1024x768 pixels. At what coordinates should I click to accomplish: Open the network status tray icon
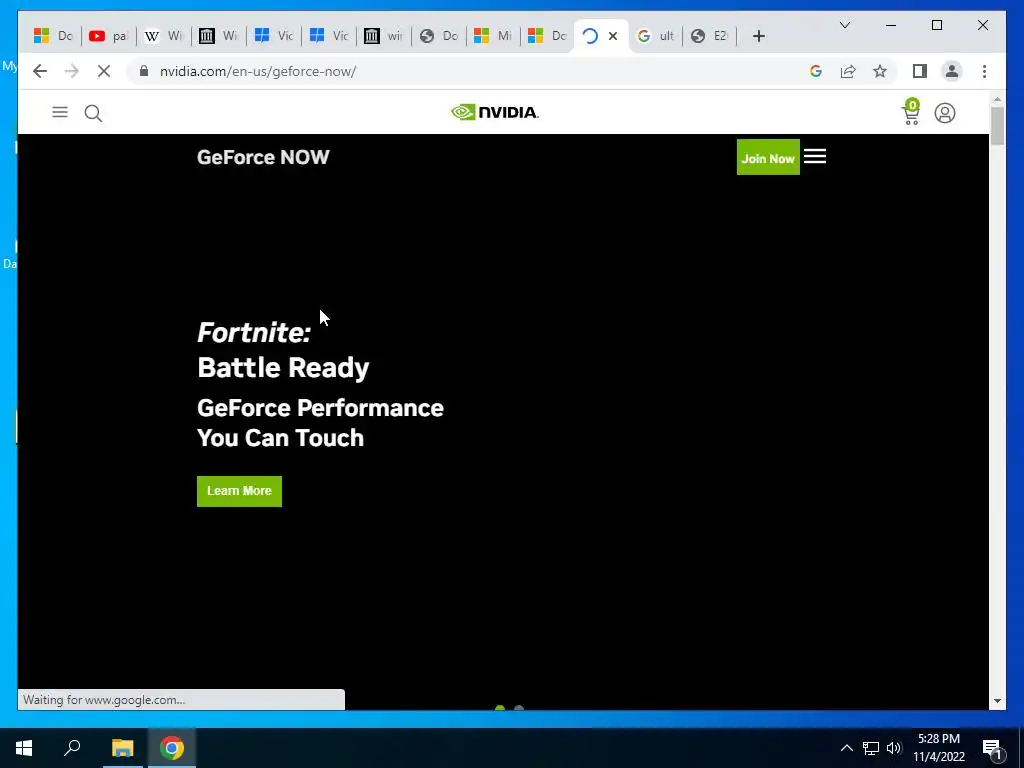871,748
